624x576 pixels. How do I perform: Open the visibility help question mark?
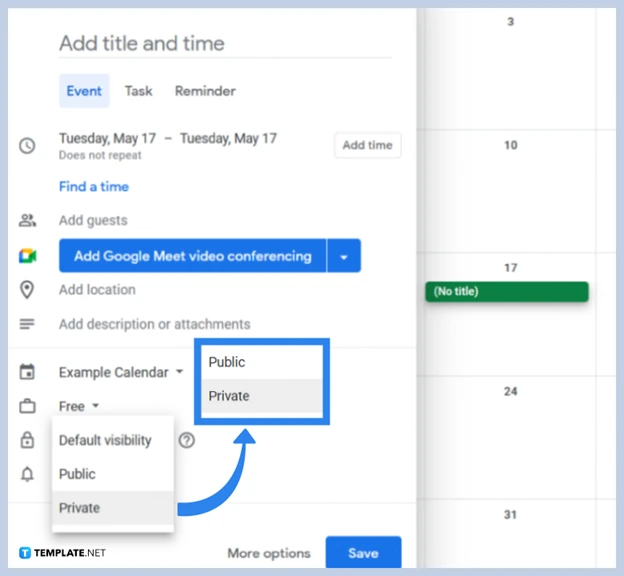(x=187, y=440)
